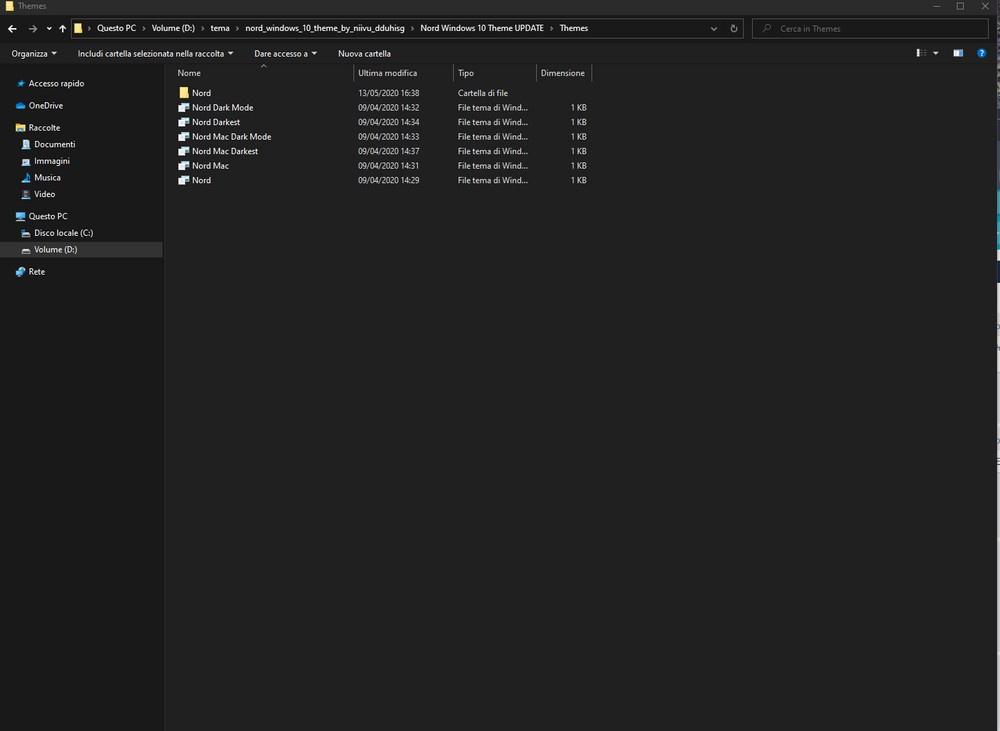1000x731 pixels.
Task: Click the Back navigation arrow
Action: (x=12, y=29)
